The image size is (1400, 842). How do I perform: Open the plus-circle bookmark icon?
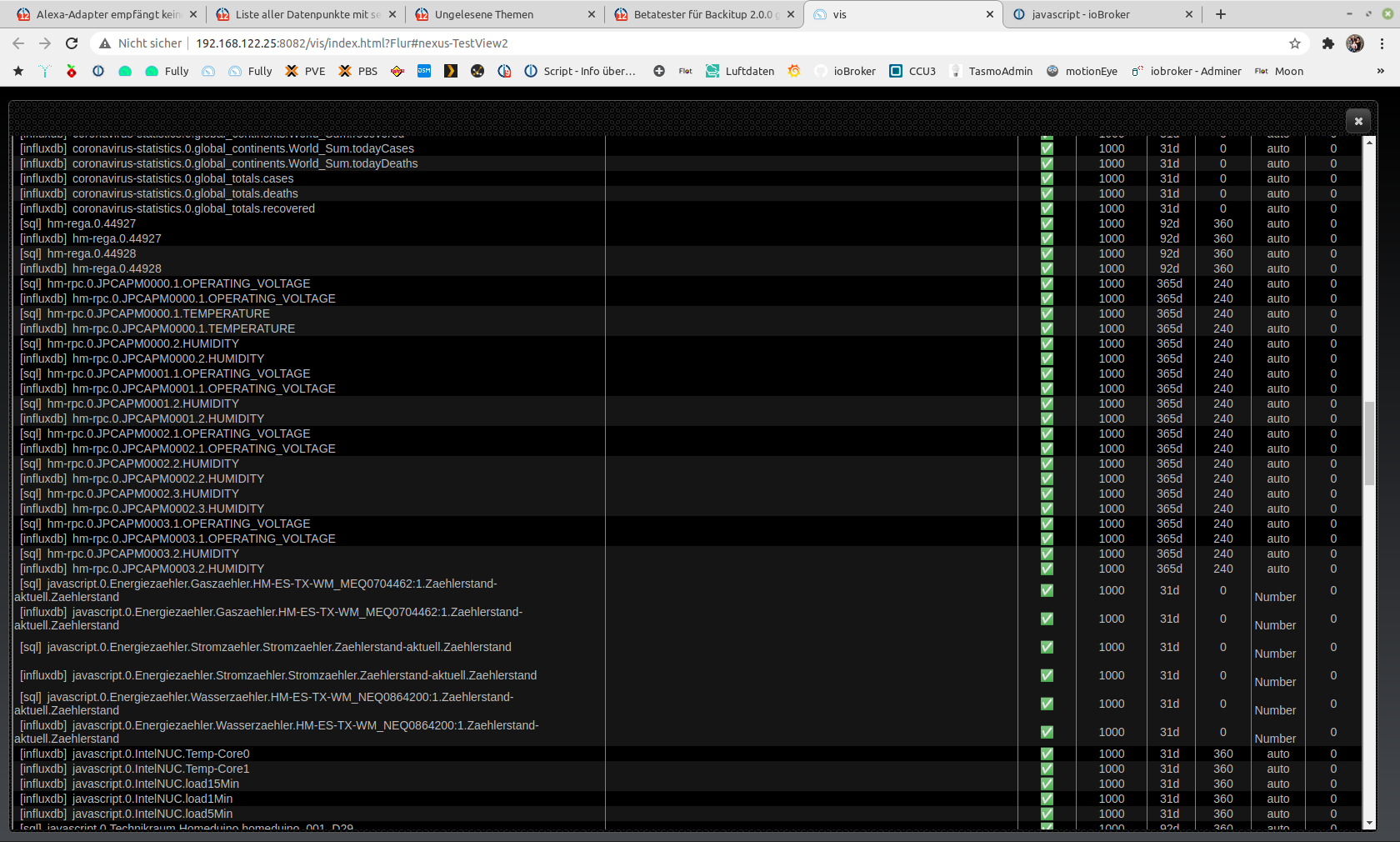click(659, 71)
